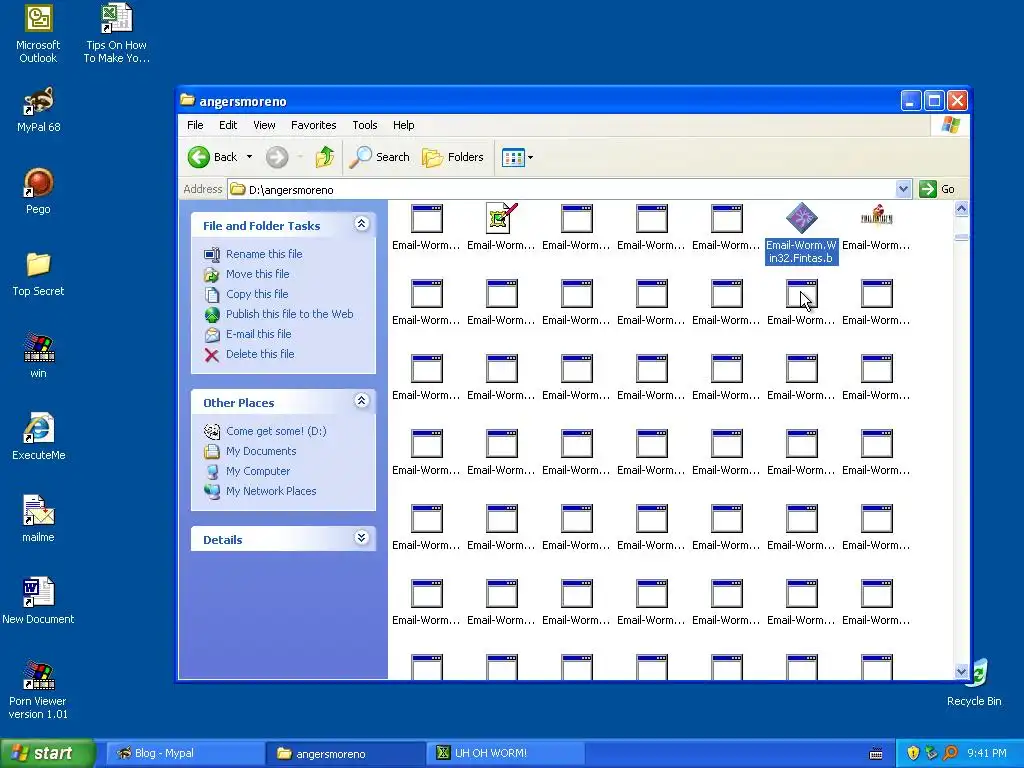Open the Views dropdown button
Screen dimensions: 1024x768
pos(517,157)
